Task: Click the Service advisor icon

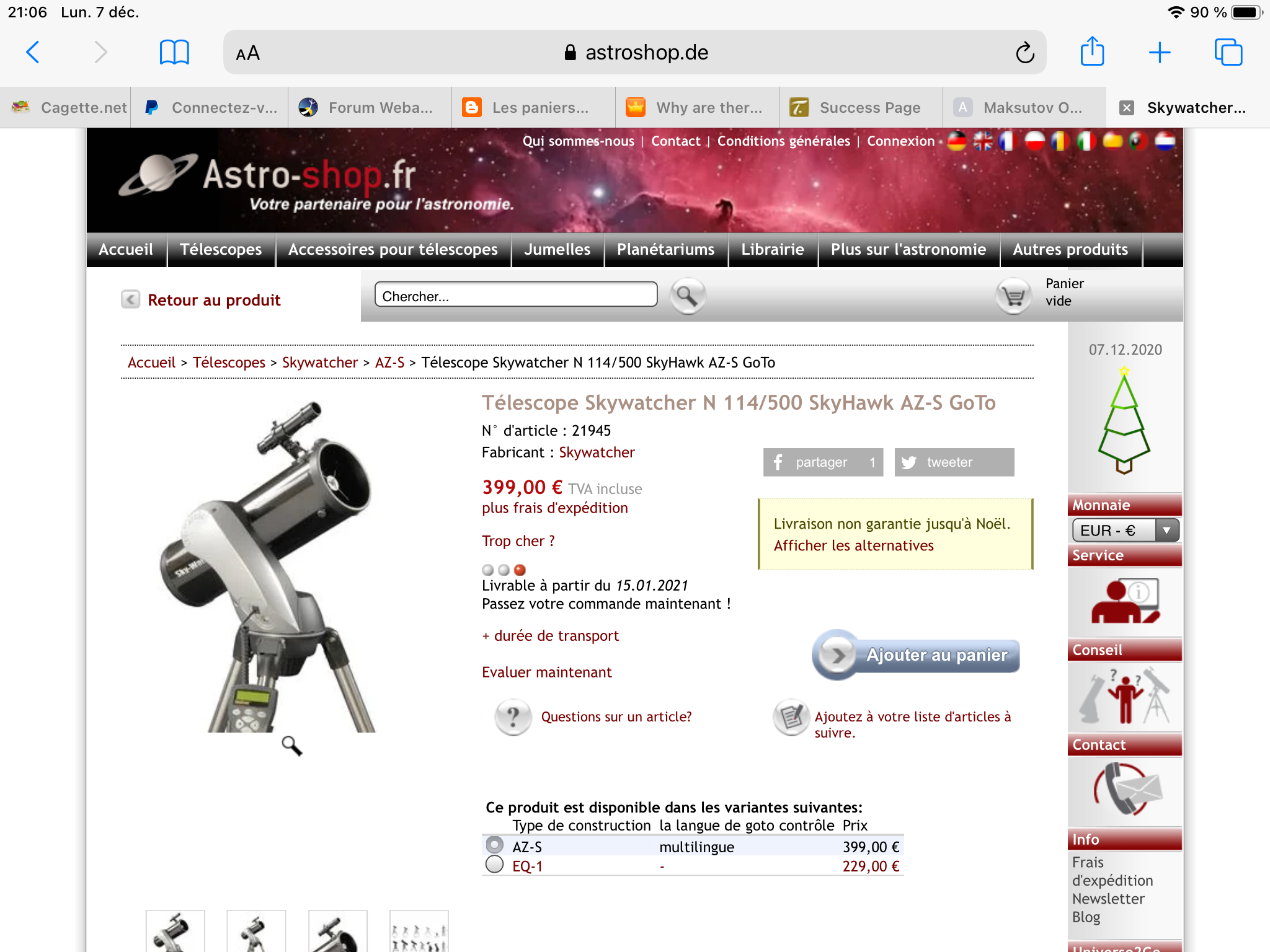Action: [x=1124, y=601]
